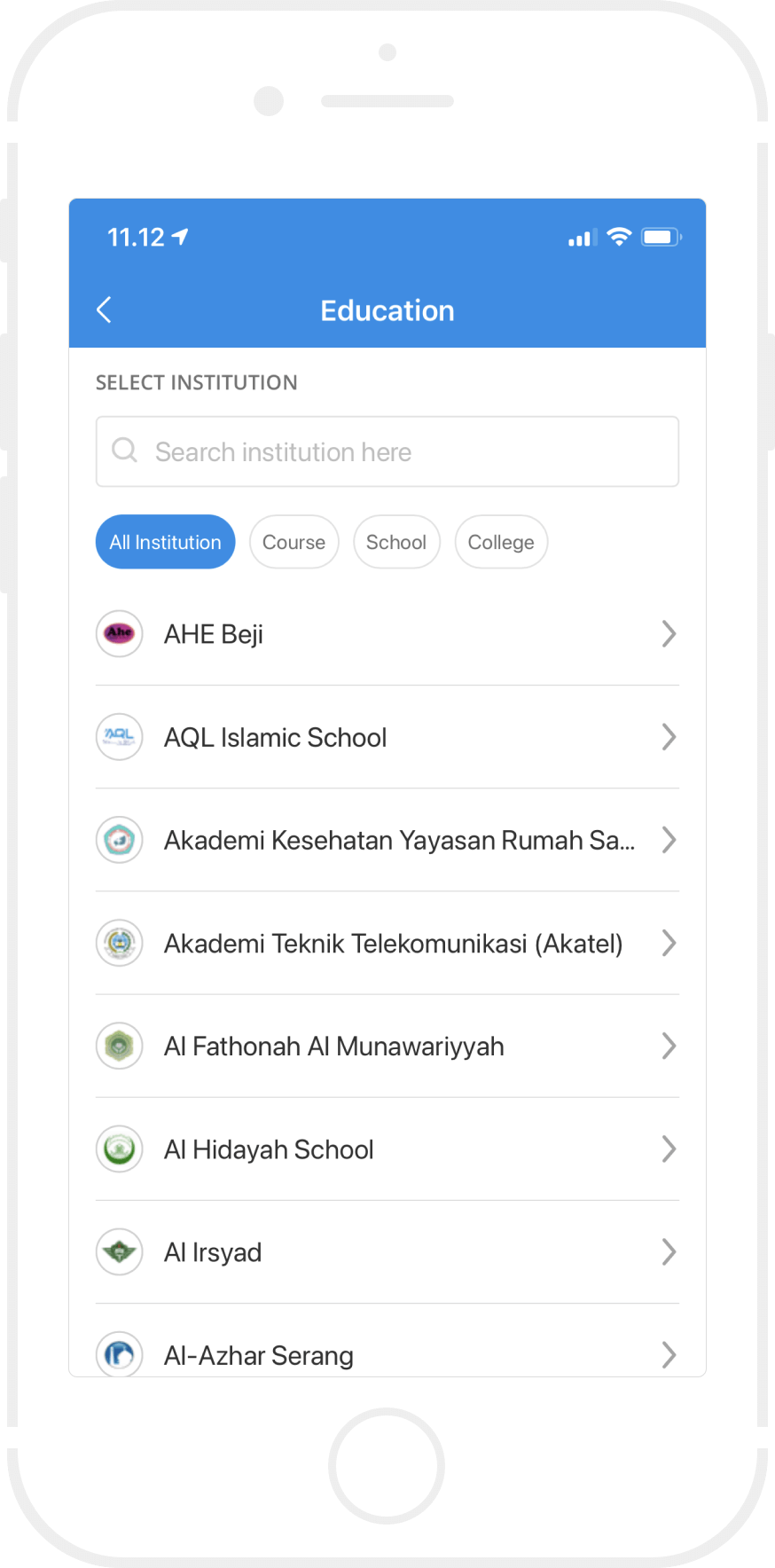Filter list by School
Image resolution: width=775 pixels, height=1568 pixels.
pyautogui.click(x=396, y=542)
